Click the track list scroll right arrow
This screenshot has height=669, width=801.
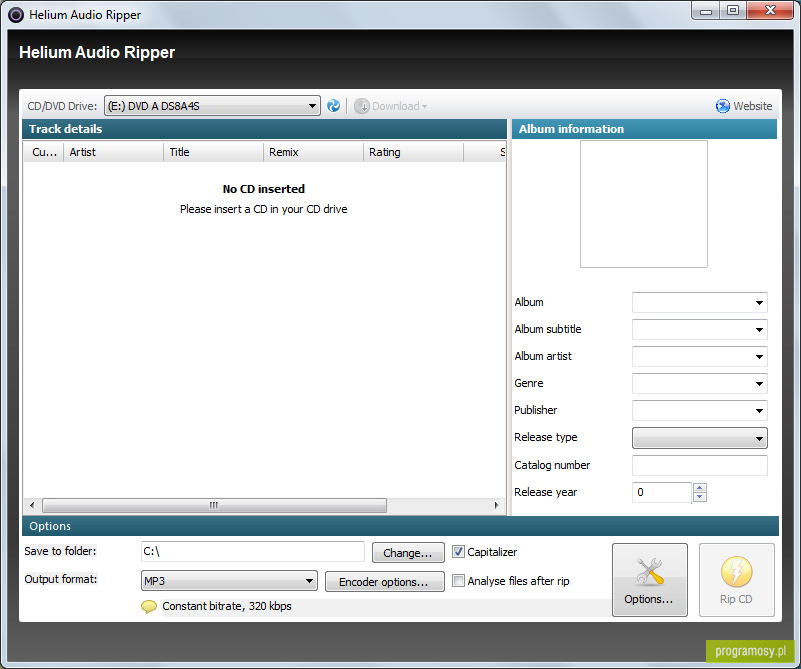point(497,506)
